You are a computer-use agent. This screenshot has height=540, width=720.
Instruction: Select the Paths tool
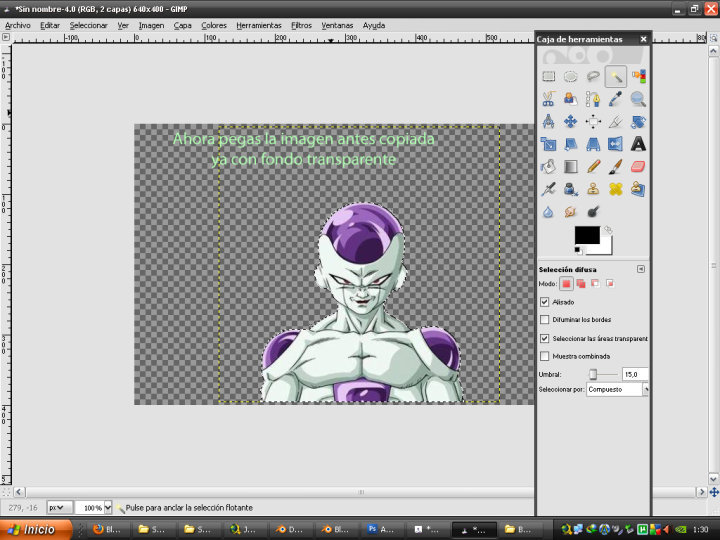point(593,99)
